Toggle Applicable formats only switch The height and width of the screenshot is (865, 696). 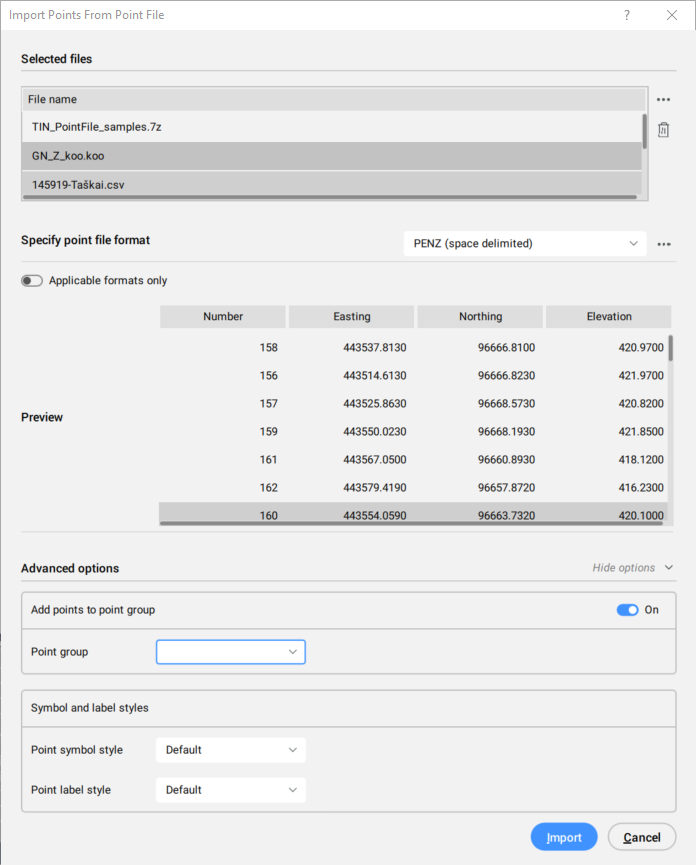point(32,281)
